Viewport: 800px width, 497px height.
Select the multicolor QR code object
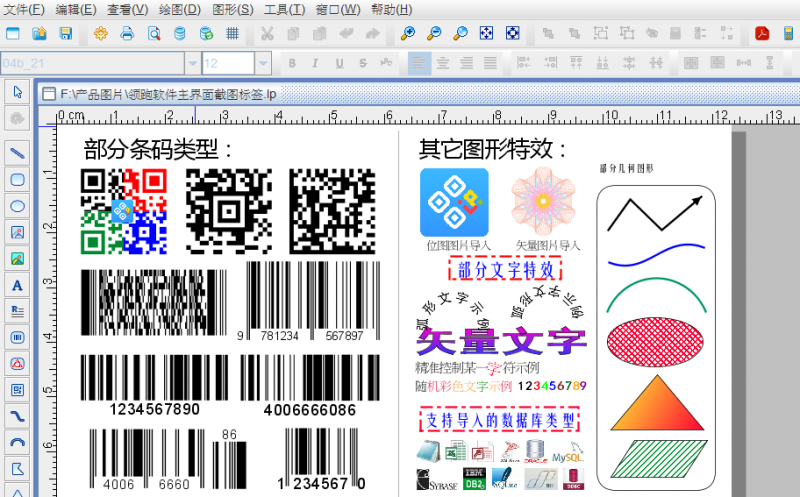click(x=124, y=211)
